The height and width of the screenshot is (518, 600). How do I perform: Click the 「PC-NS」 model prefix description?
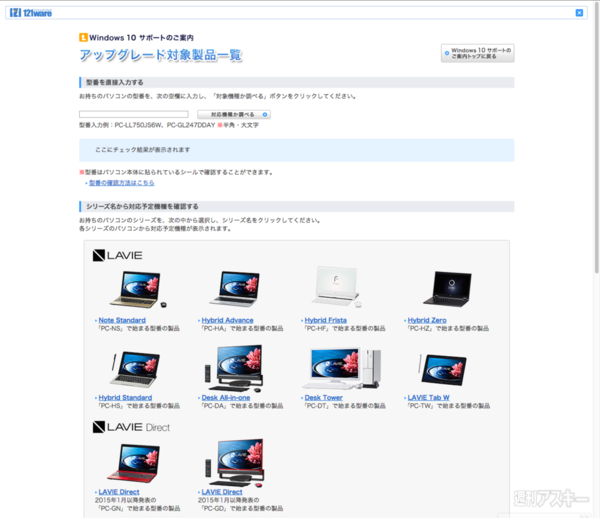(139, 328)
